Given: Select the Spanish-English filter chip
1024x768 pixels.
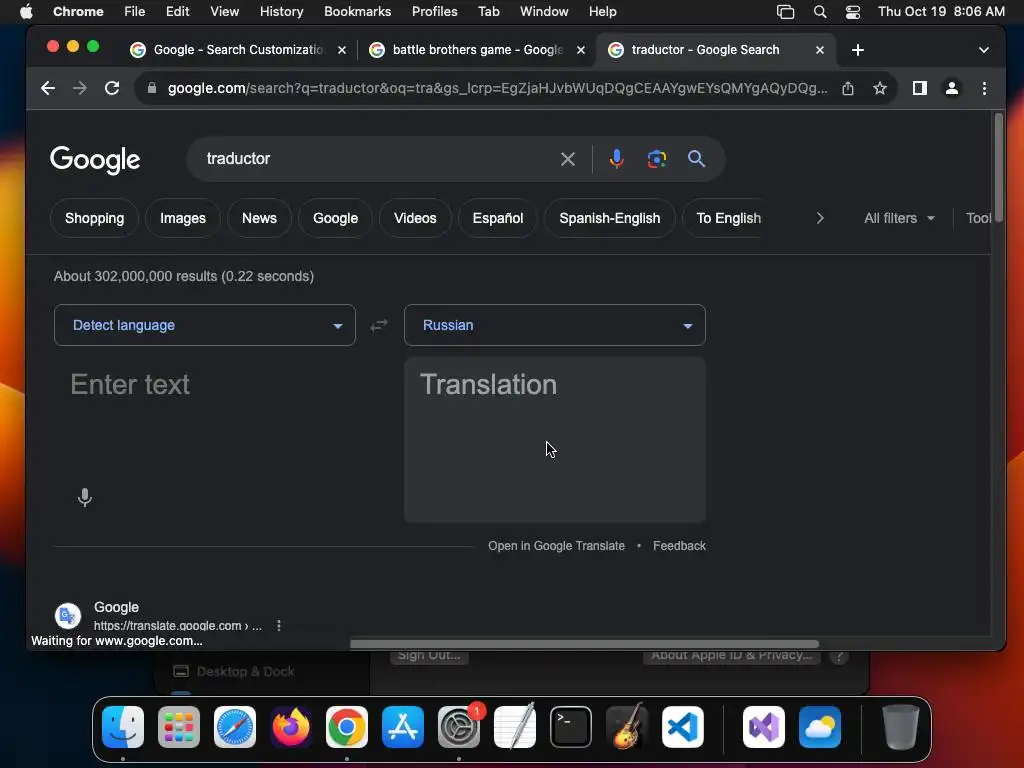Looking at the screenshot, I should (x=610, y=218).
